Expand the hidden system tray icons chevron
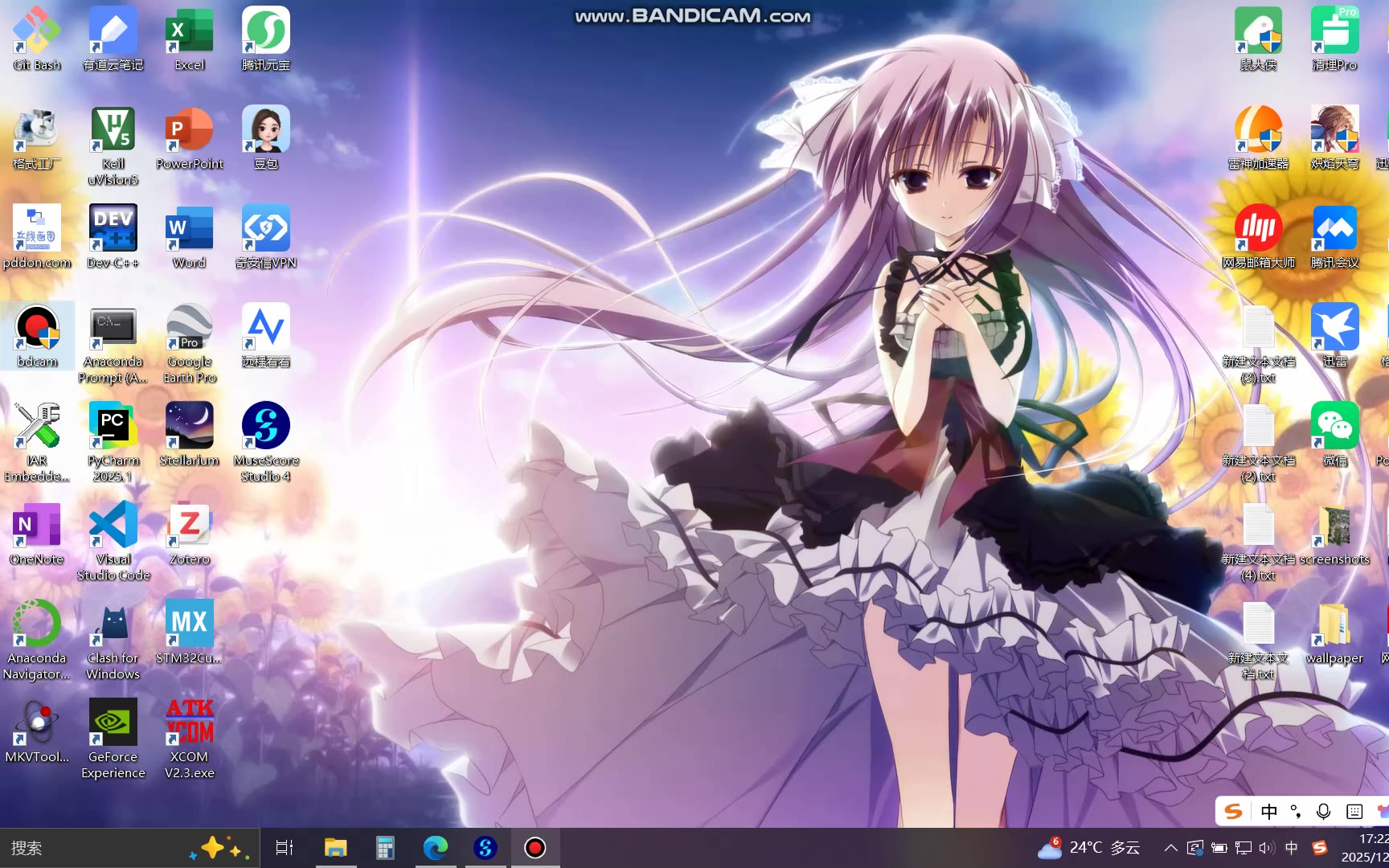 (x=1171, y=848)
